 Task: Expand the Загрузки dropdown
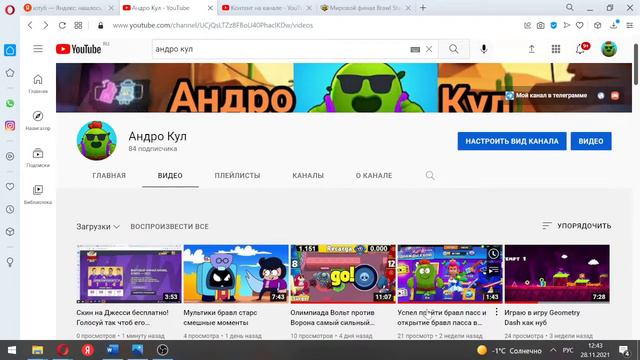point(98,227)
